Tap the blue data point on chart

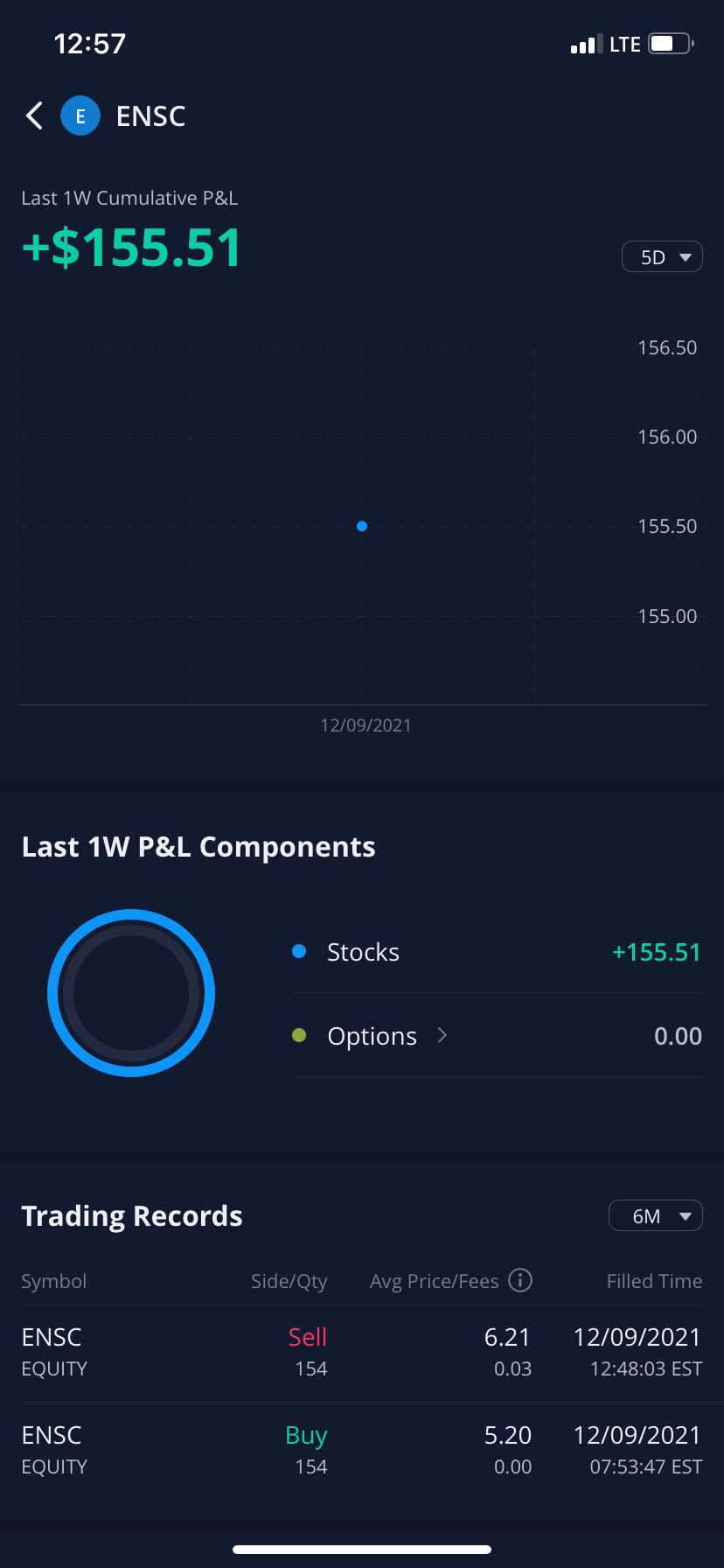point(362,527)
